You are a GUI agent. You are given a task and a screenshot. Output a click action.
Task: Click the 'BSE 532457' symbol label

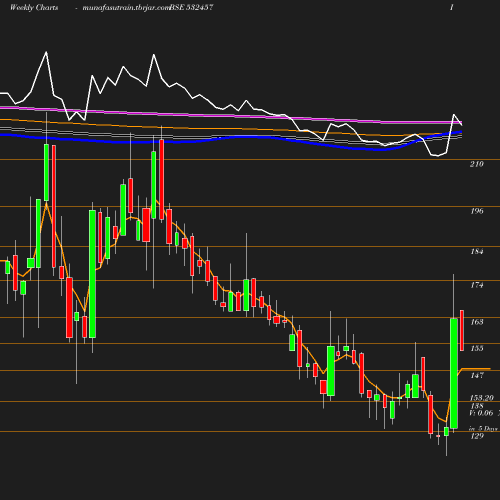click(191, 7)
